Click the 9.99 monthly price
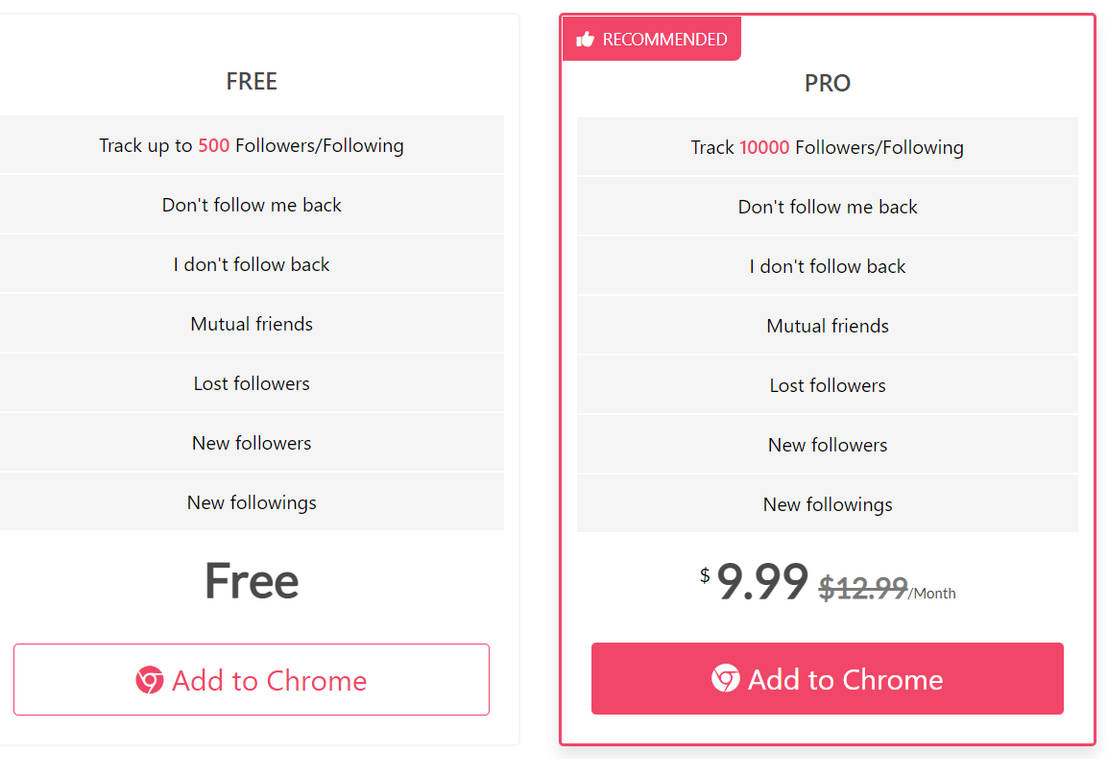 [x=762, y=582]
